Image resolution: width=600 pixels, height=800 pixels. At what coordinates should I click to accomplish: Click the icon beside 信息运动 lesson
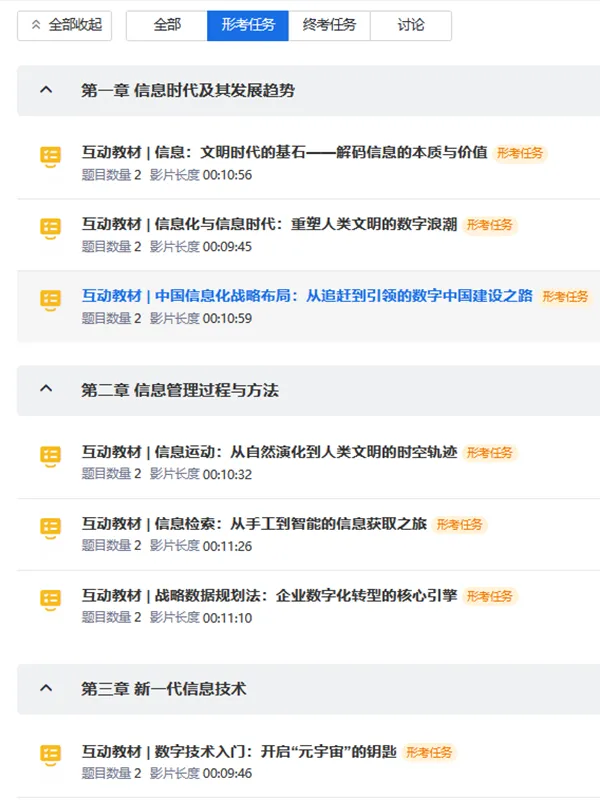[x=50, y=455]
